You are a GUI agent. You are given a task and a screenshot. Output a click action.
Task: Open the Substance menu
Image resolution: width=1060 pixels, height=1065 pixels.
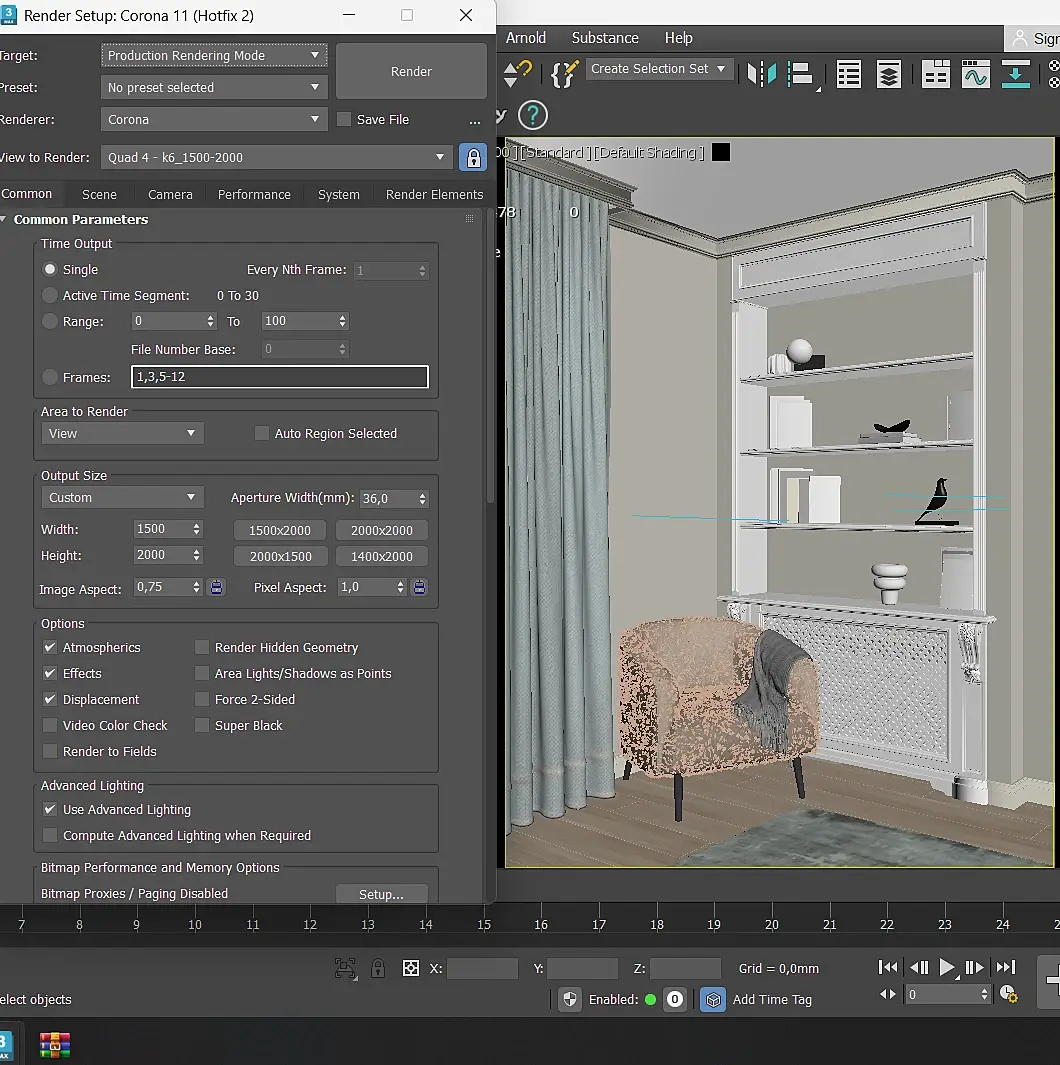tap(605, 38)
